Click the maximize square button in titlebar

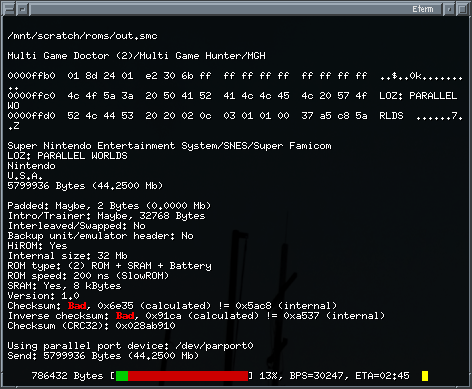point(462,9)
